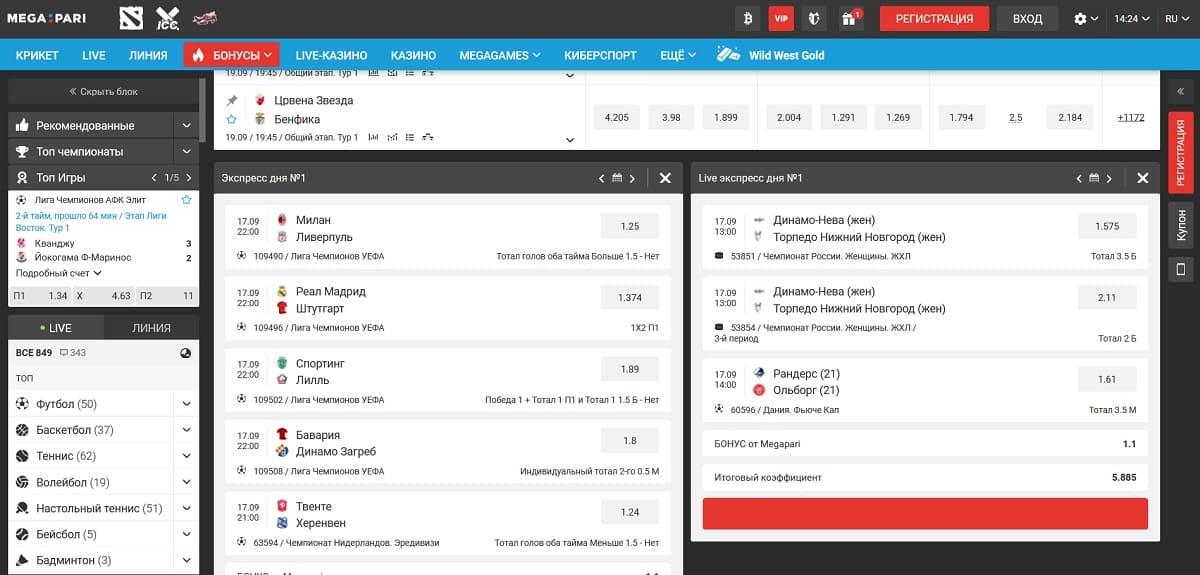Click the globe icon next to ВСЕ 849
This screenshot has height=575, width=1200.
point(185,353)
